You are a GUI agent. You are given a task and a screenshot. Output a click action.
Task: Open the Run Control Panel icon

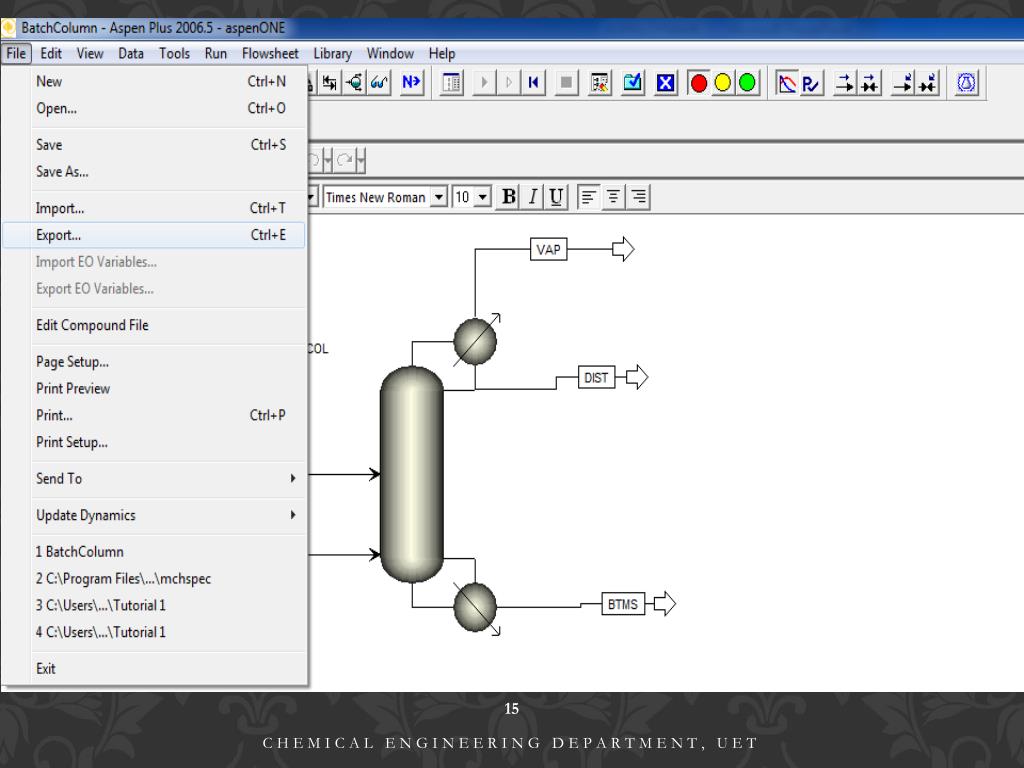coord(600,83)
